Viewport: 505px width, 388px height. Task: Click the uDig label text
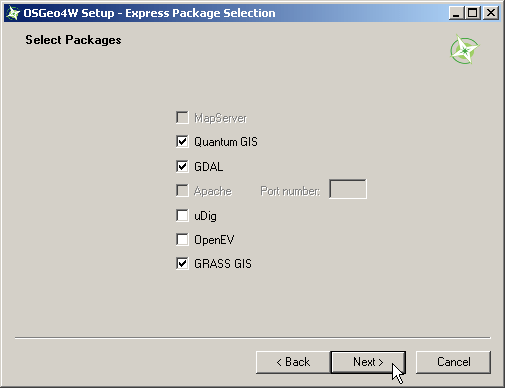pyautogui.click(x=205, y=216)
